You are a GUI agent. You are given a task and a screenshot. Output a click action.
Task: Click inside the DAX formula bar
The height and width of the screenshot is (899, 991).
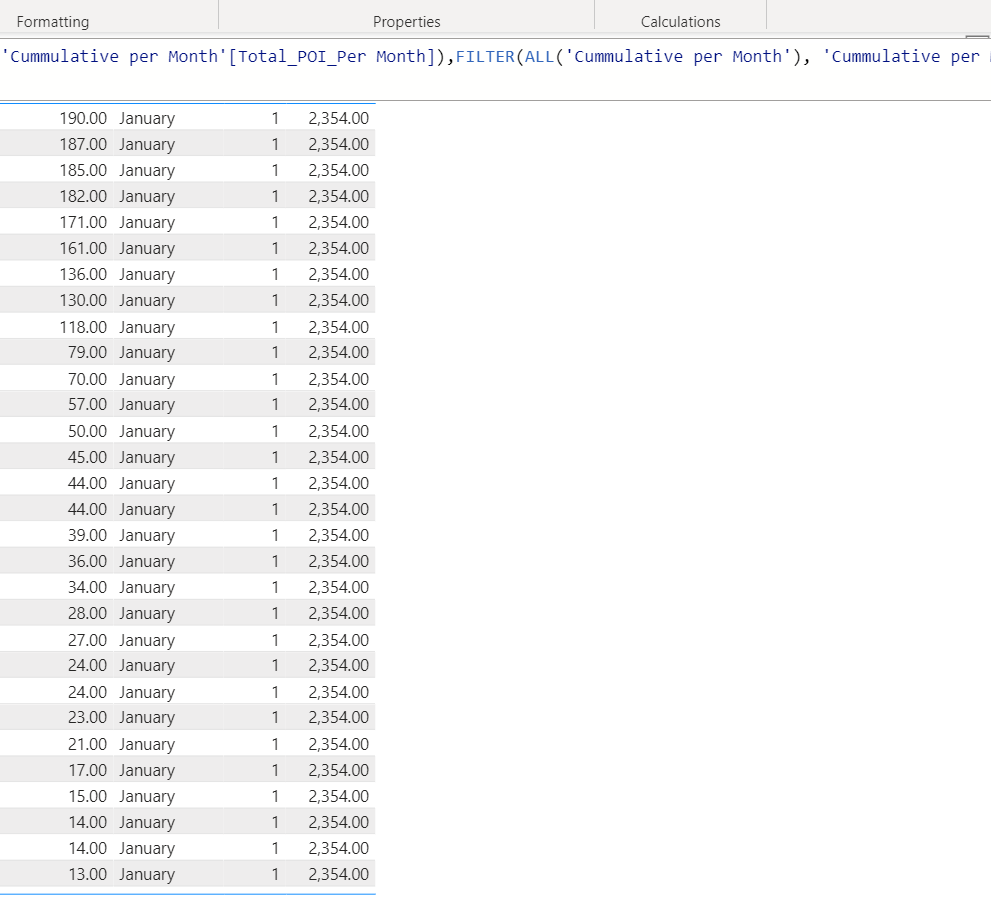pyautogui.click(x=496, y=68)
